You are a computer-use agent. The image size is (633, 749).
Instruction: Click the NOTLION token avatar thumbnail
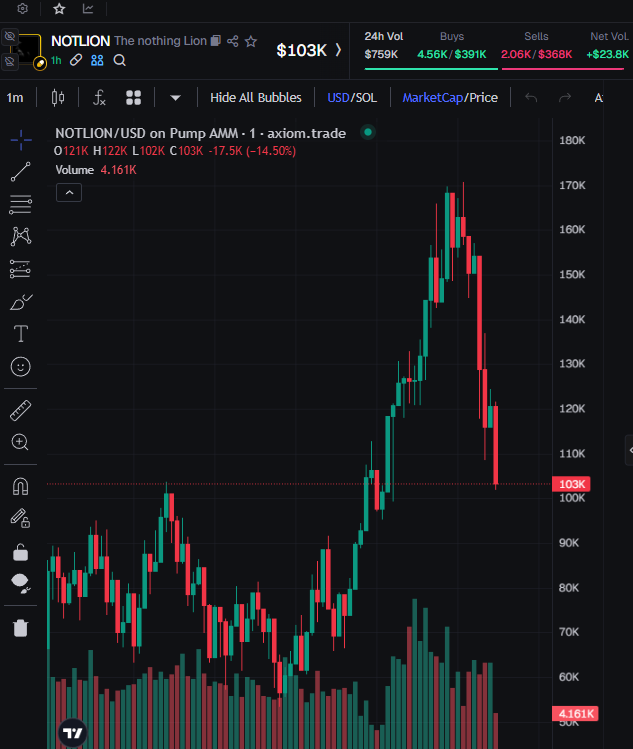coord(28,49)
